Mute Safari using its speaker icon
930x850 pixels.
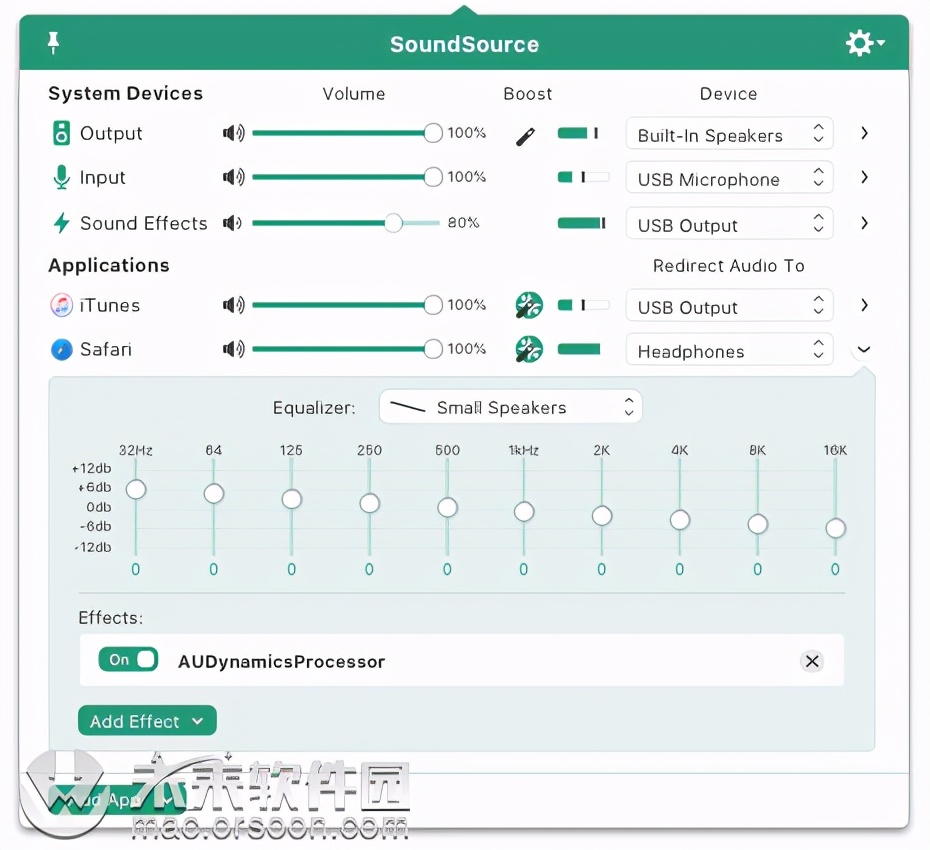(x=233, y=349)
